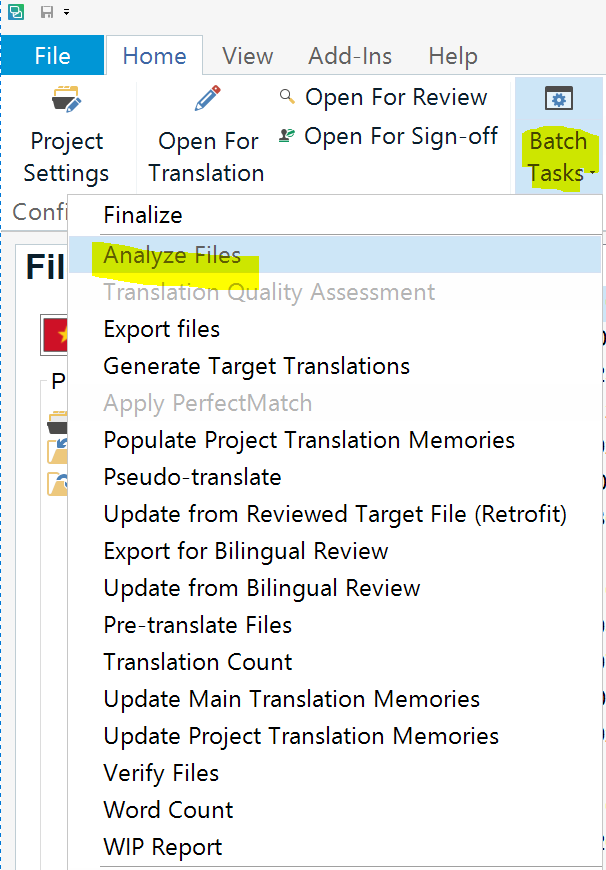Switch to the View ribbon tab
This screenshot has width=606, height=870.
click(248, 56)
